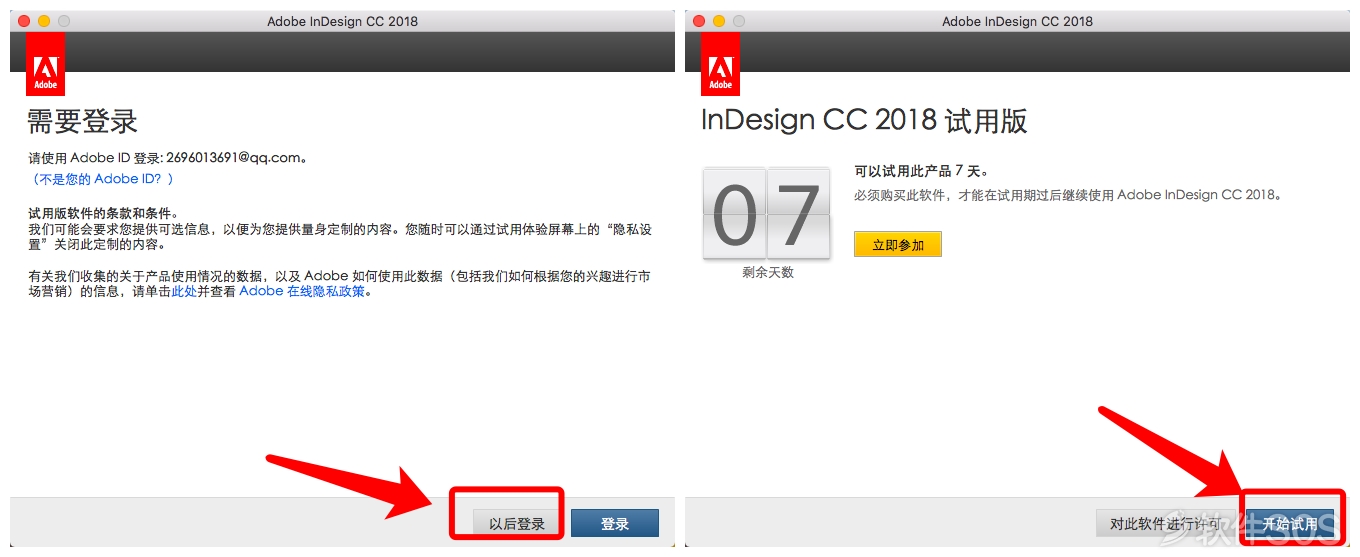
Task: Click the 可以试用此产品 7 天 text
Action: pyautogui.click(x=921, y=171)
